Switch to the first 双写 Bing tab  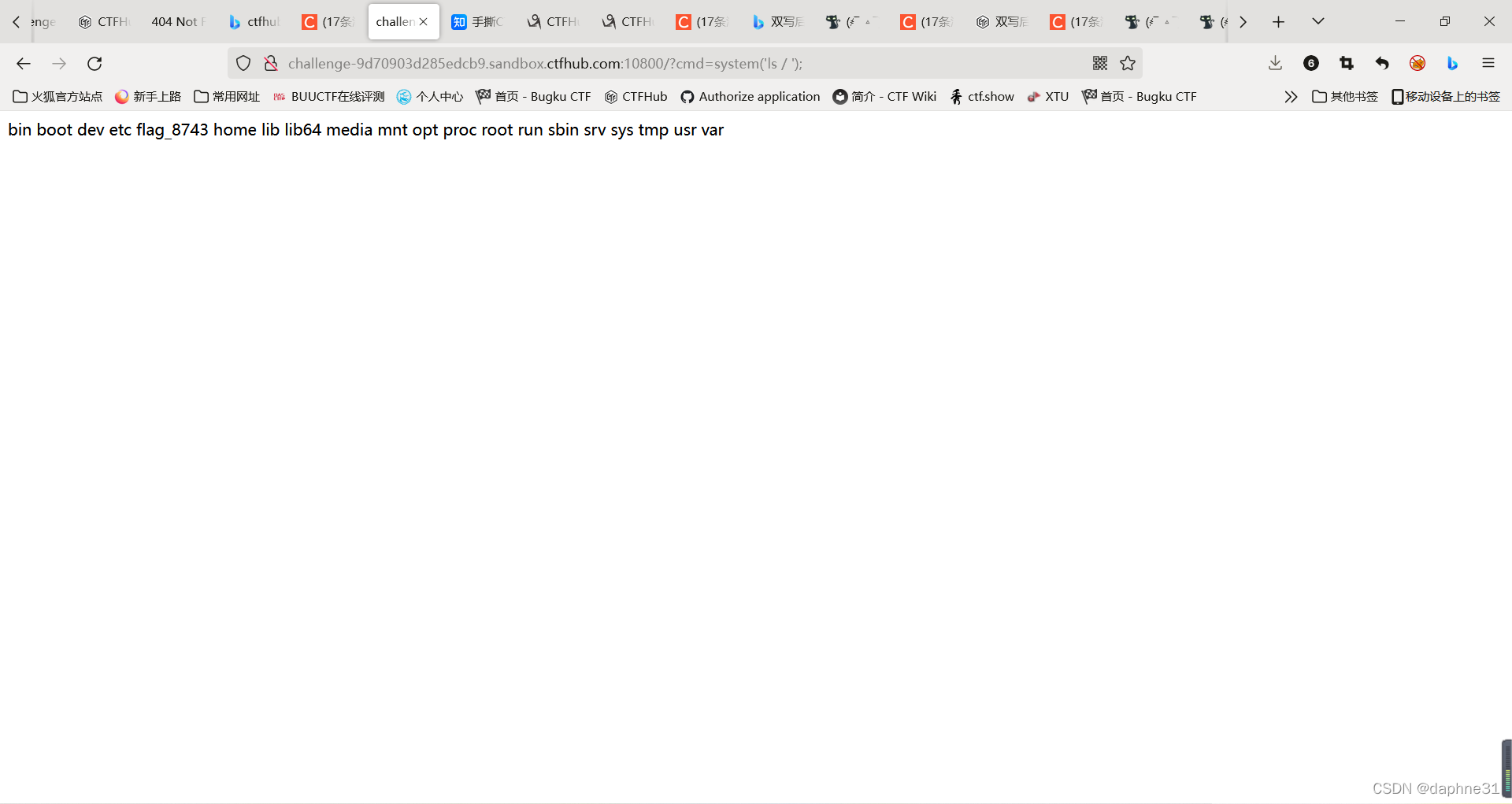777,22
